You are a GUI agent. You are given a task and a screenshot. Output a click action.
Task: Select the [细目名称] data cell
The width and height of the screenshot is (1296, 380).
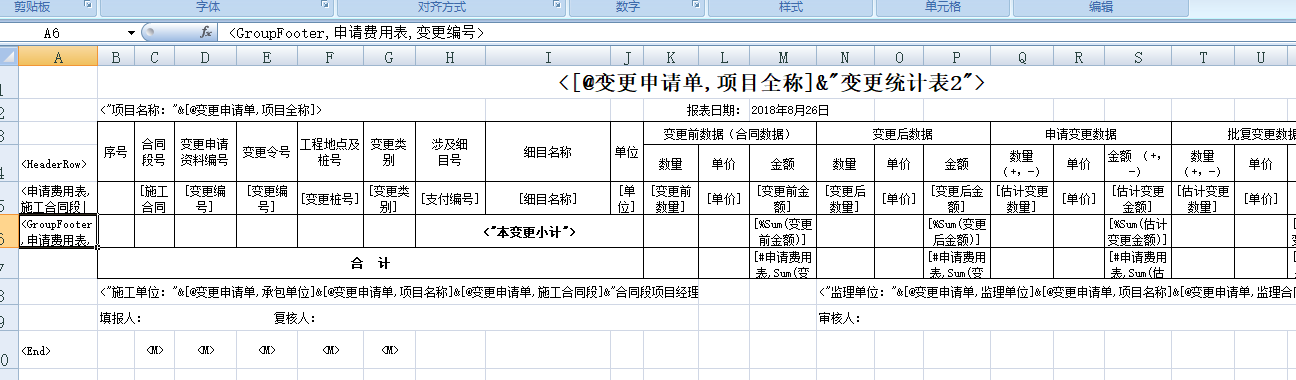[548, 198]
